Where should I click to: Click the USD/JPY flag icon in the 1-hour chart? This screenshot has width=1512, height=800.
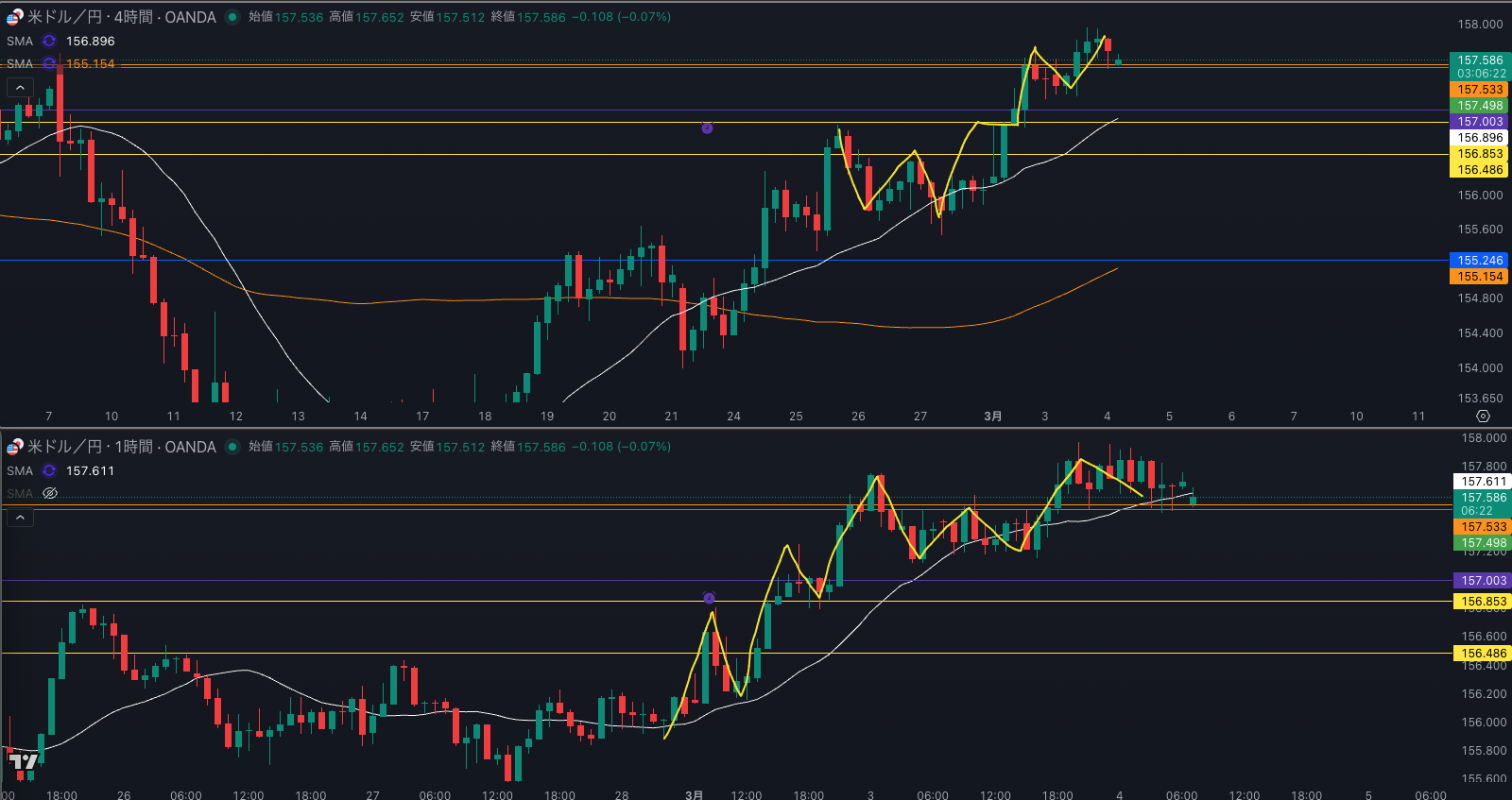click(14, 447)
